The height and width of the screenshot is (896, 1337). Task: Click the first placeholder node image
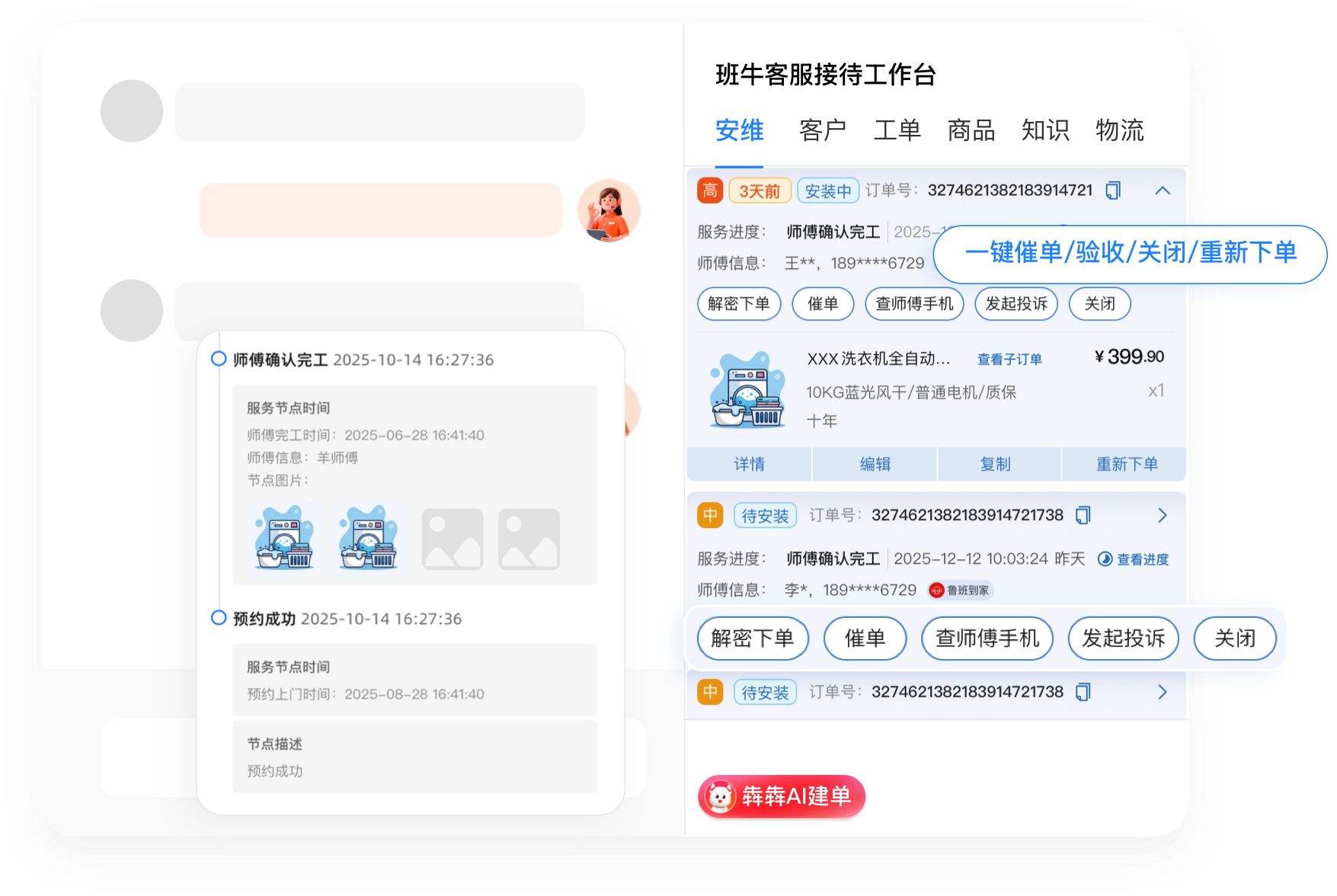(x=453, y=539)
